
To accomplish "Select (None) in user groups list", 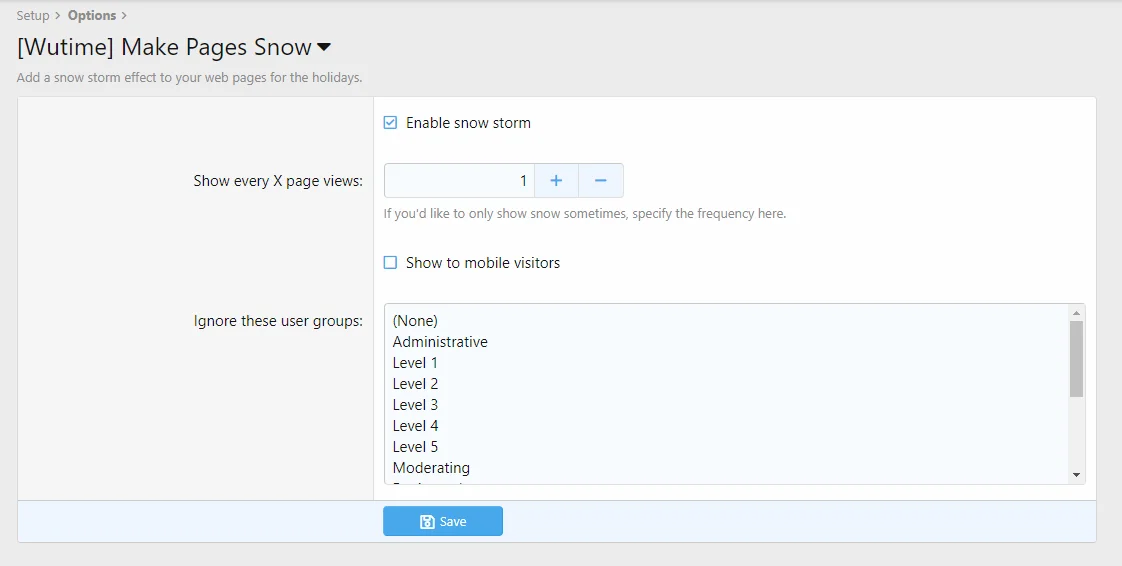I will point(415,321).
